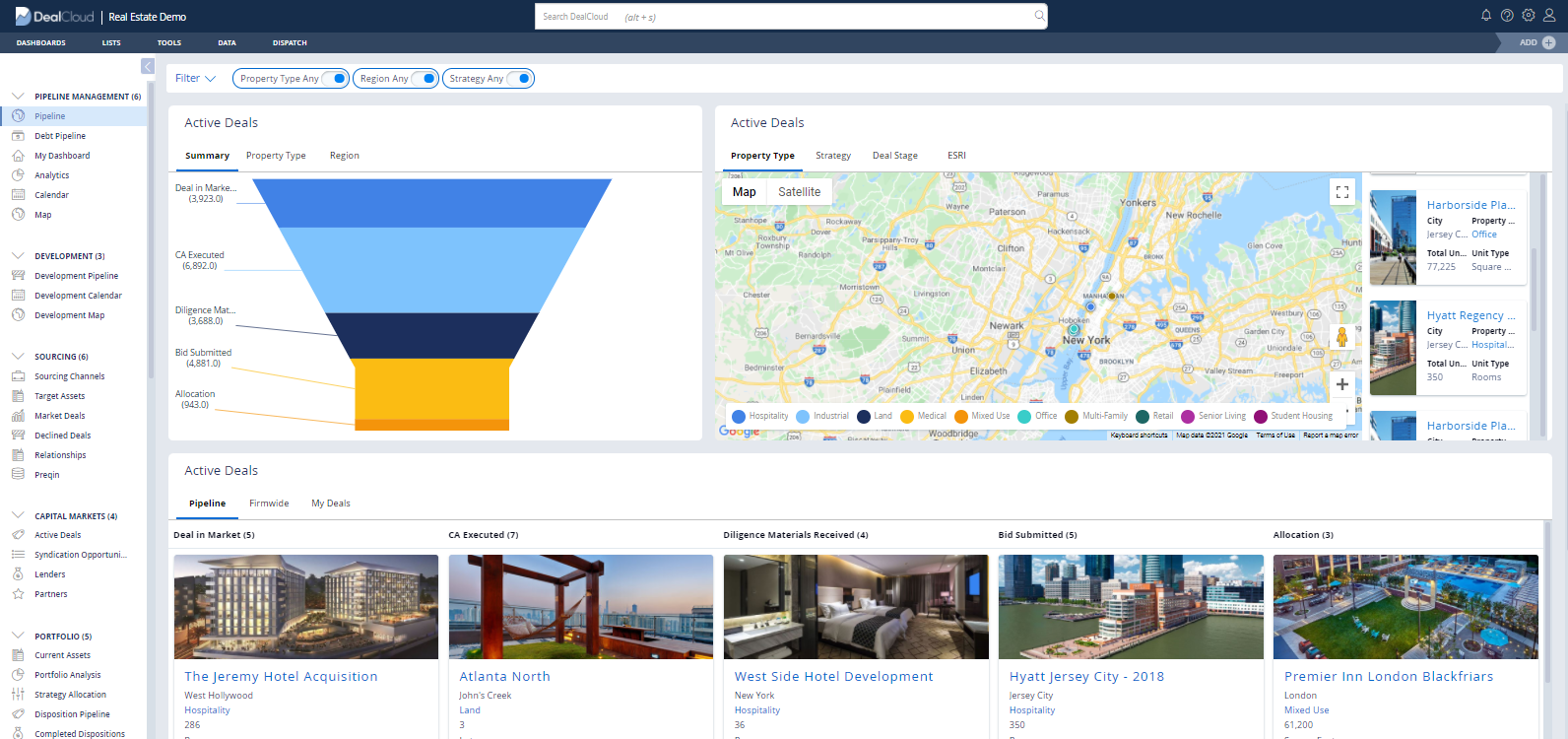Switch the map to Map view

(x=745, y=192)
